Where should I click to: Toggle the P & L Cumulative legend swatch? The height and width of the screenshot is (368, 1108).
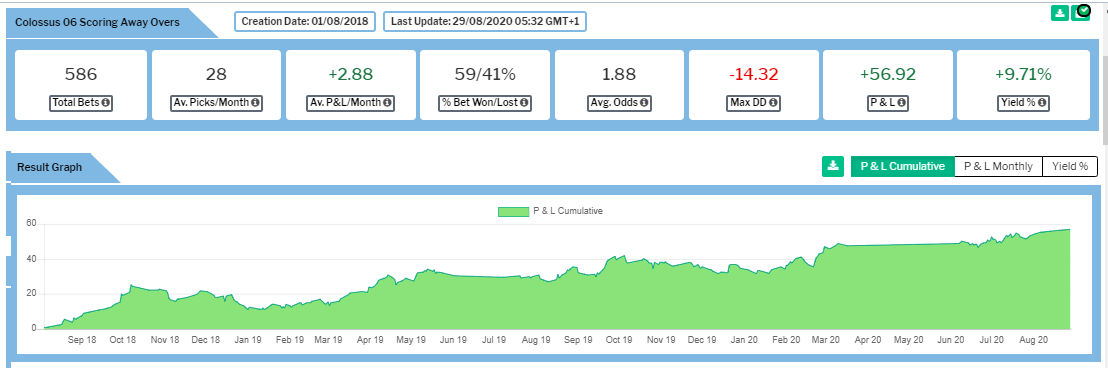tap(513, 211)
